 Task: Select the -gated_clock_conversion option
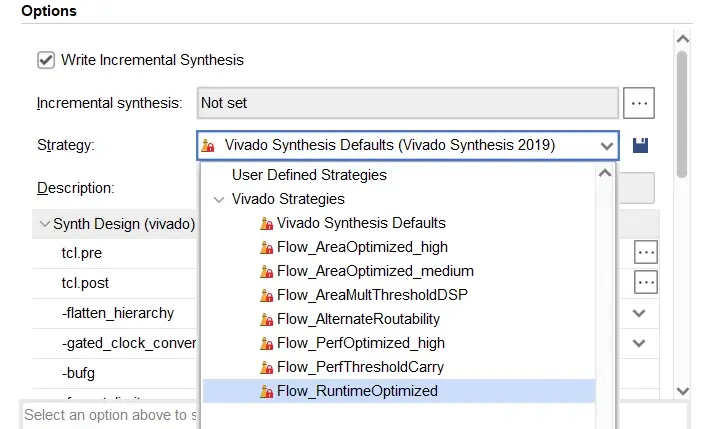tap(129, 343)
